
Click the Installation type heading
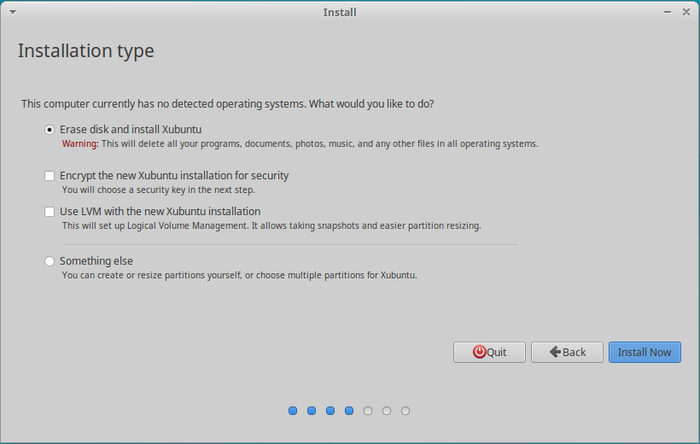tap(86, 51)
